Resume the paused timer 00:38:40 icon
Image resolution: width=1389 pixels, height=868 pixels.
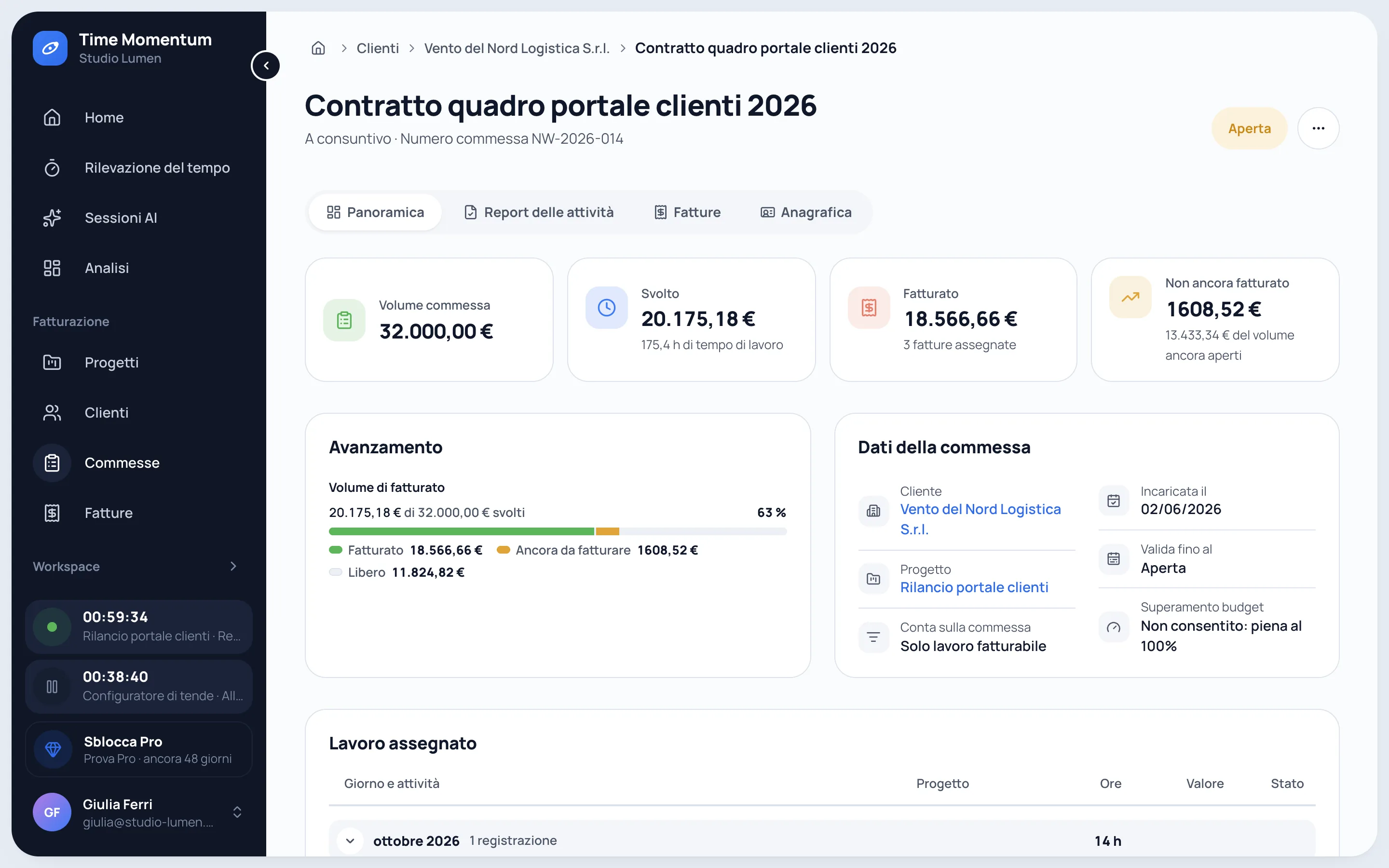click(52, 687)
